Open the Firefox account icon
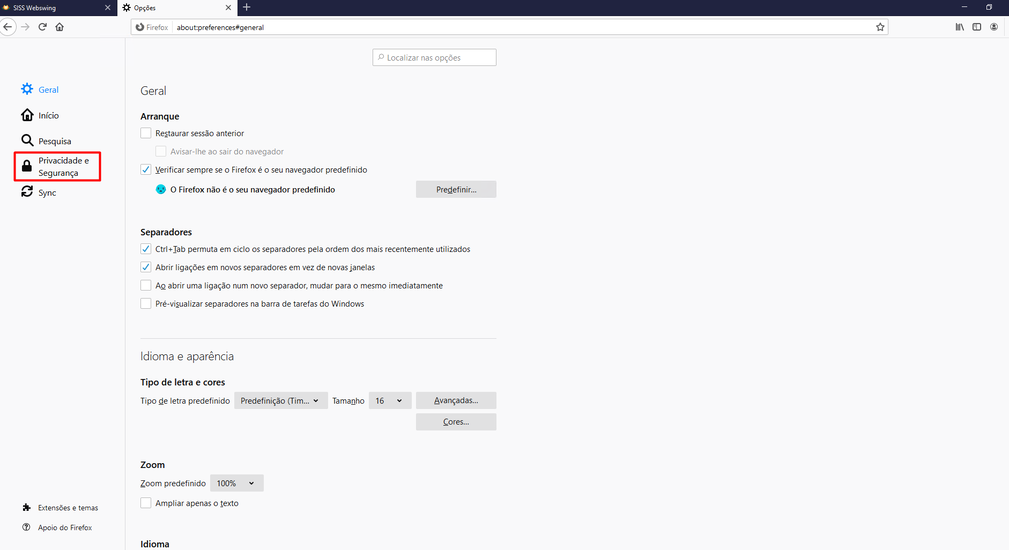The height and width of the screenshot is (550, 1009). point(994,27)
